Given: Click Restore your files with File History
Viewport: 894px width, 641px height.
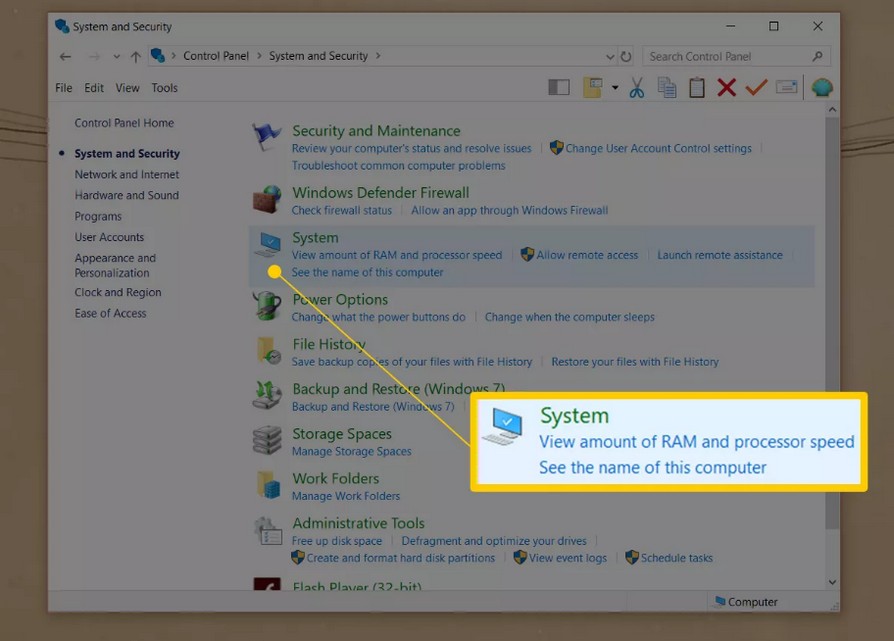Looking at the screenshot, I should pyautogui.click(x=635, y=362).
